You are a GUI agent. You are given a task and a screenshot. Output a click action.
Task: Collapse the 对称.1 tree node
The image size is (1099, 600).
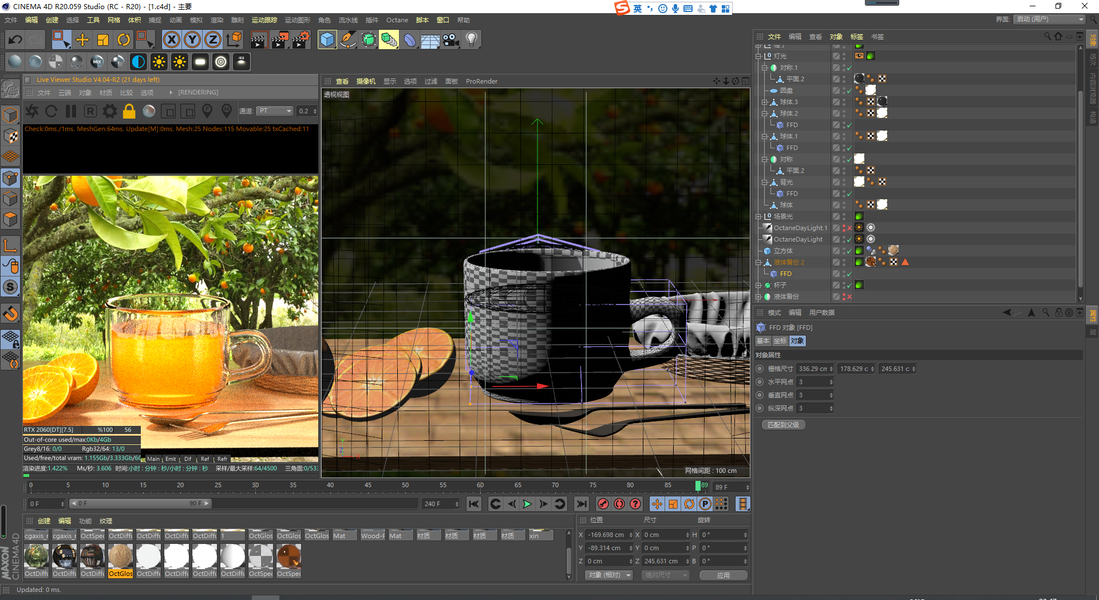(765, 68)
